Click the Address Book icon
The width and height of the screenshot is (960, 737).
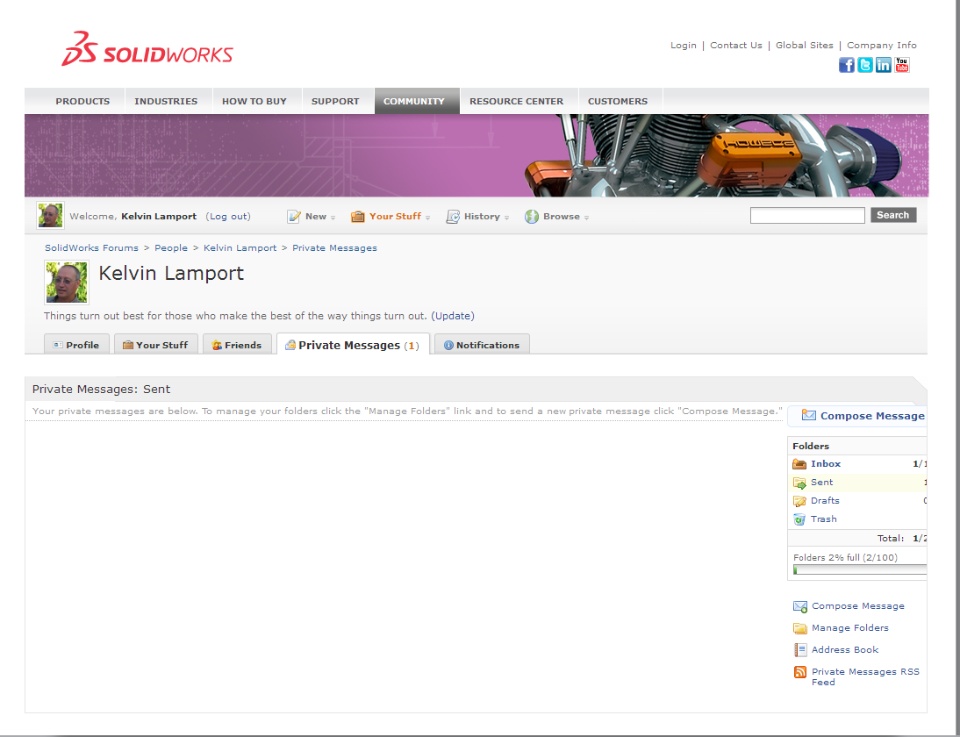point(800,649)
